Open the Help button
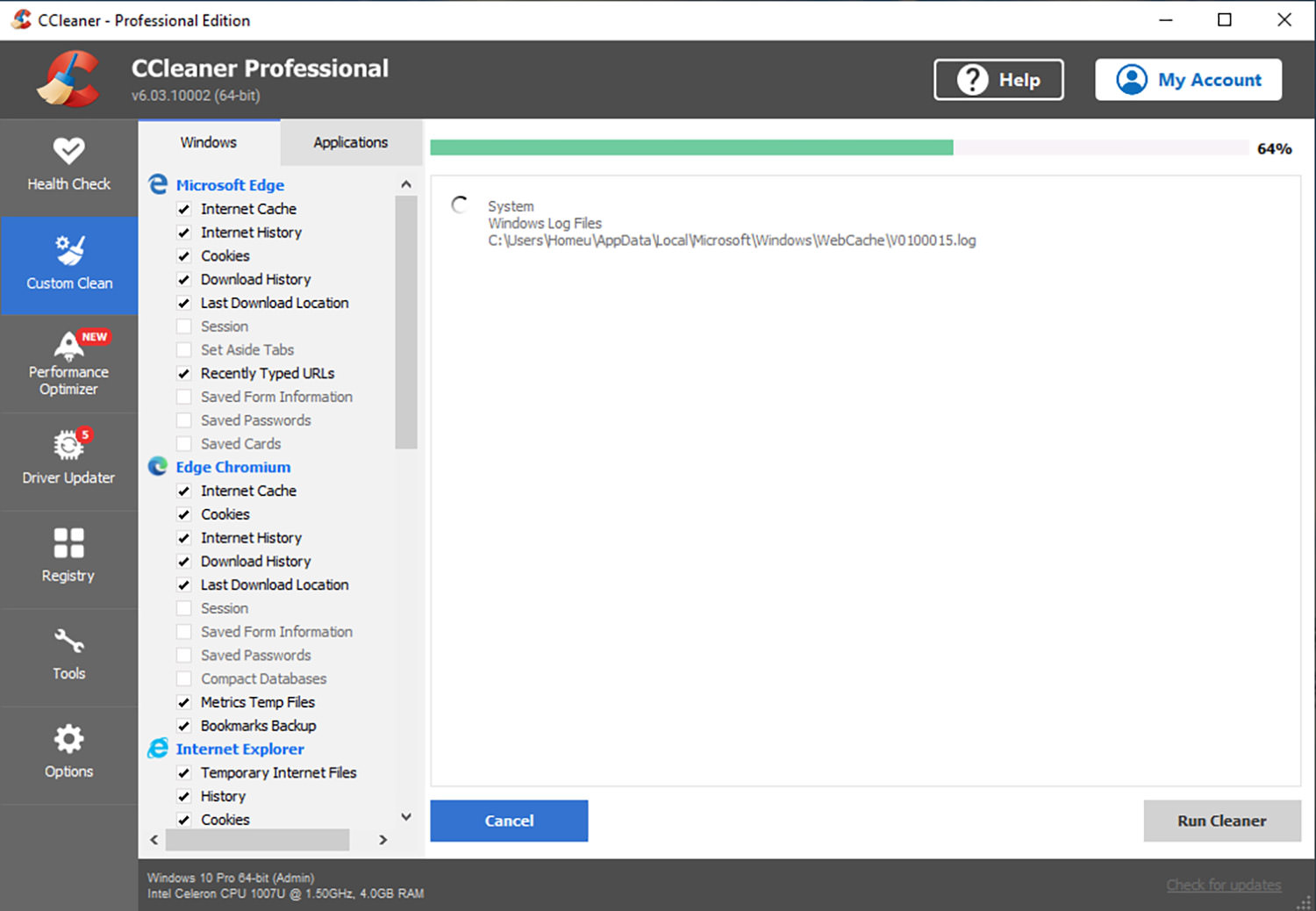 [x=998, y=80]
